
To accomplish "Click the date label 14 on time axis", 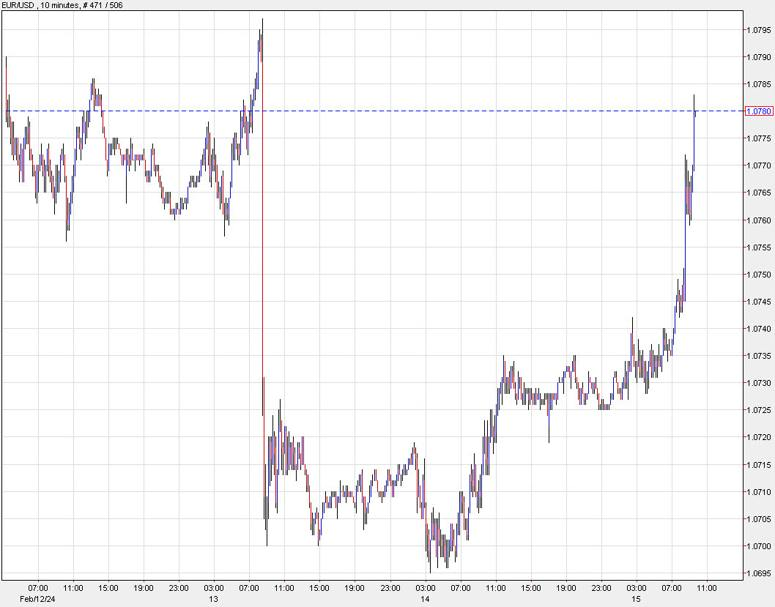I will tap(425, 599).
